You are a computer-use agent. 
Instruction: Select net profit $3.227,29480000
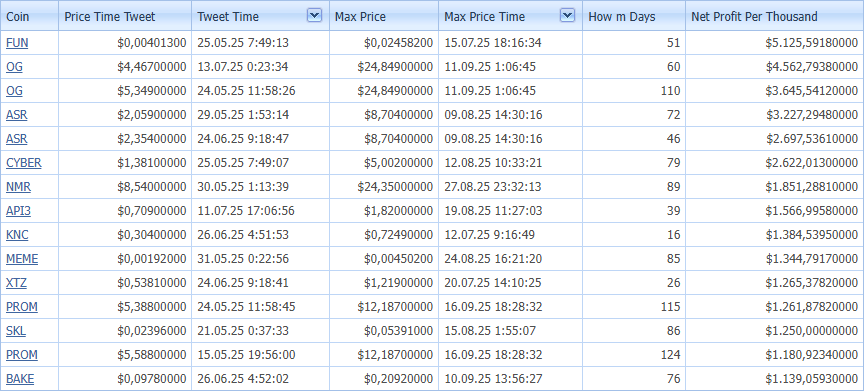coord(775,115)
